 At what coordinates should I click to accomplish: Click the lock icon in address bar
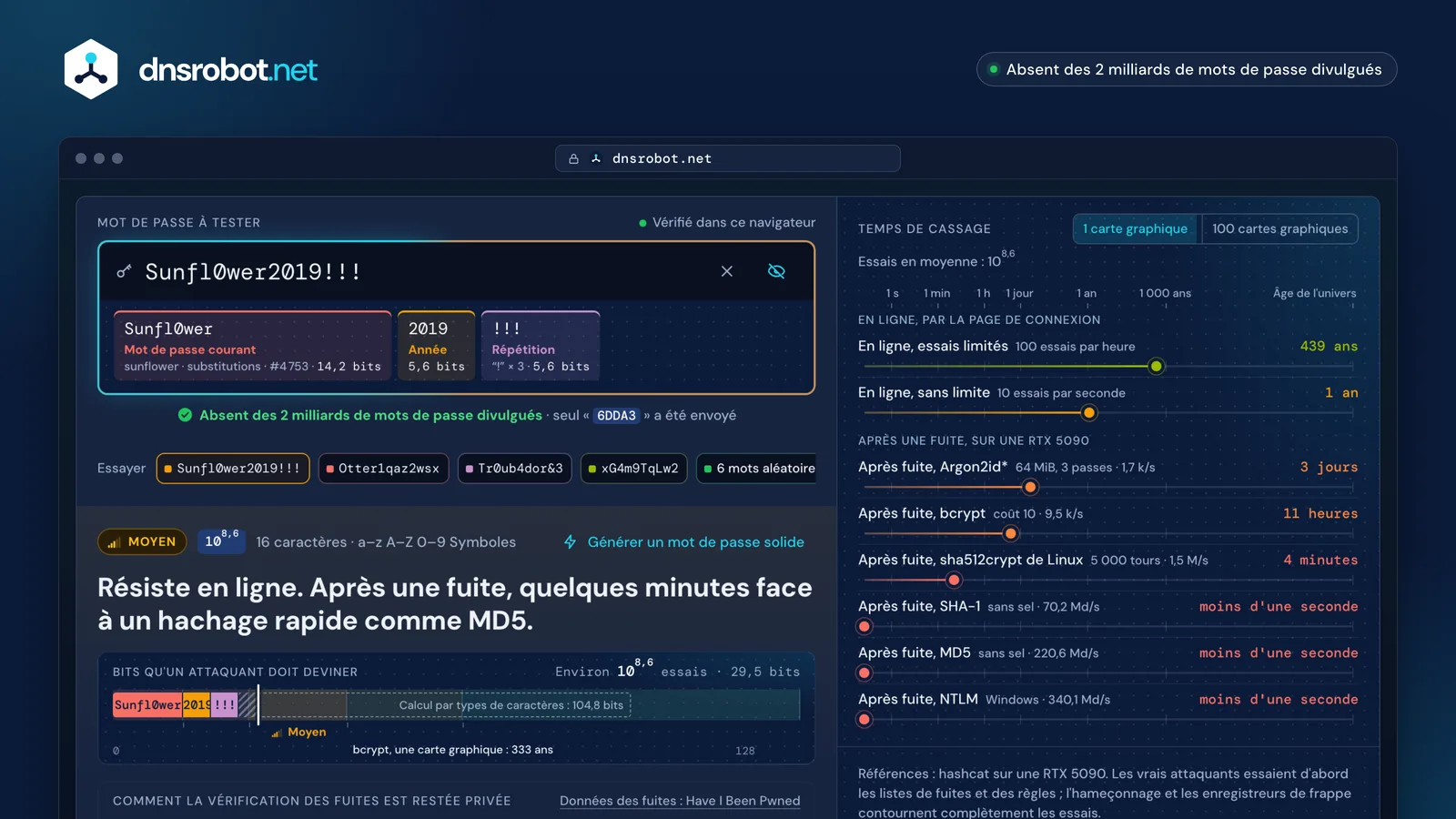pyautogui.click(x=573, y=158)
